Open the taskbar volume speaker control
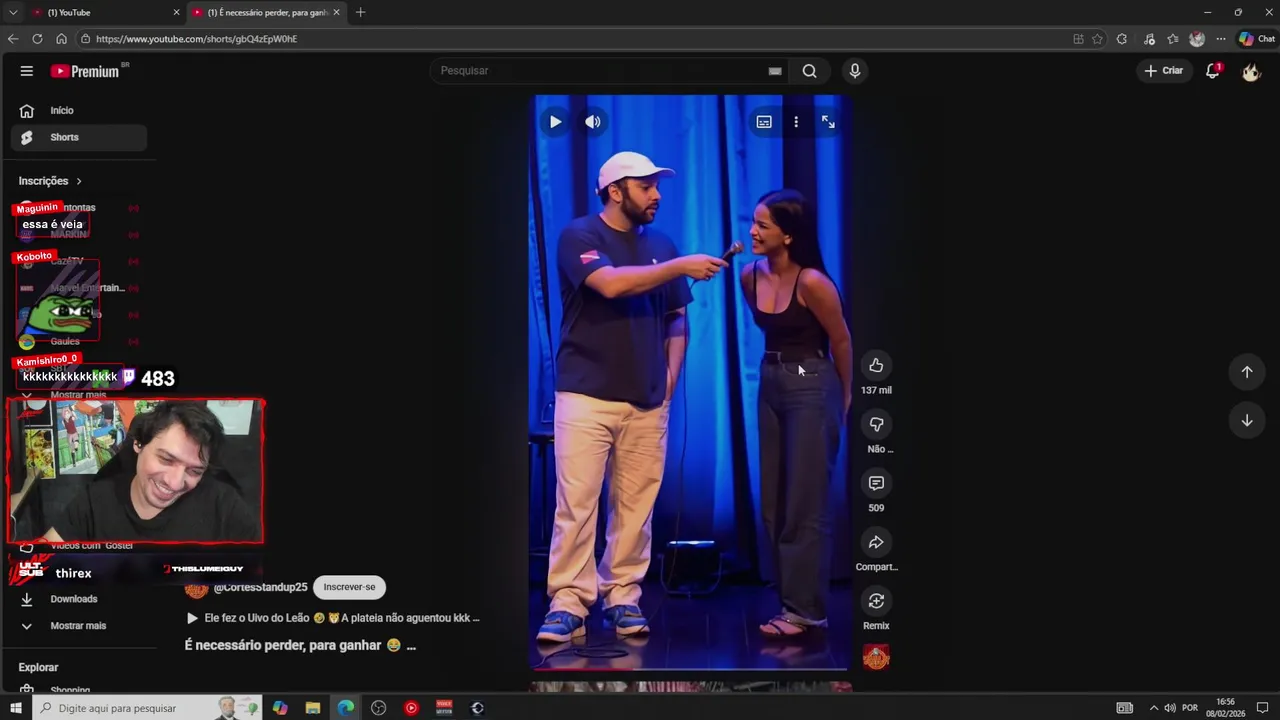 (1170, 708)
